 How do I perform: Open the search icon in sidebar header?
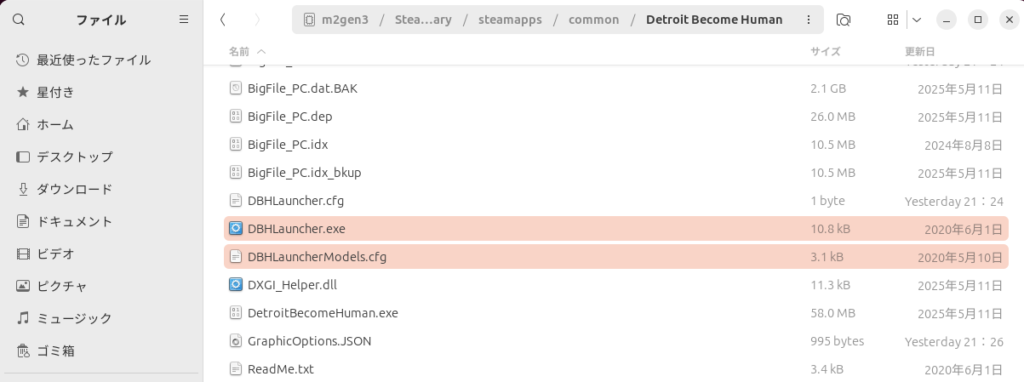coord(19,20)
